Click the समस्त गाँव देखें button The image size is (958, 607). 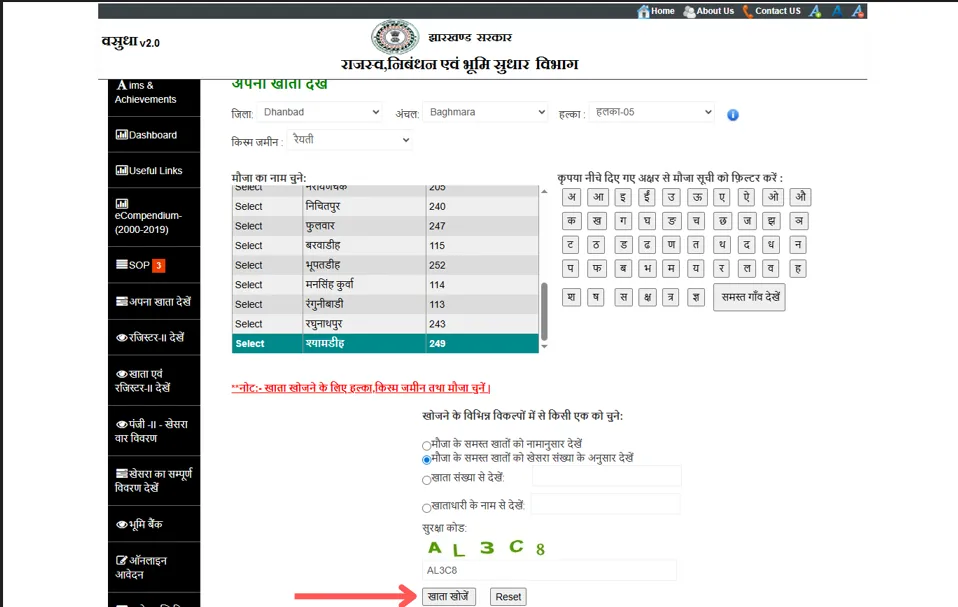[750, 297]
